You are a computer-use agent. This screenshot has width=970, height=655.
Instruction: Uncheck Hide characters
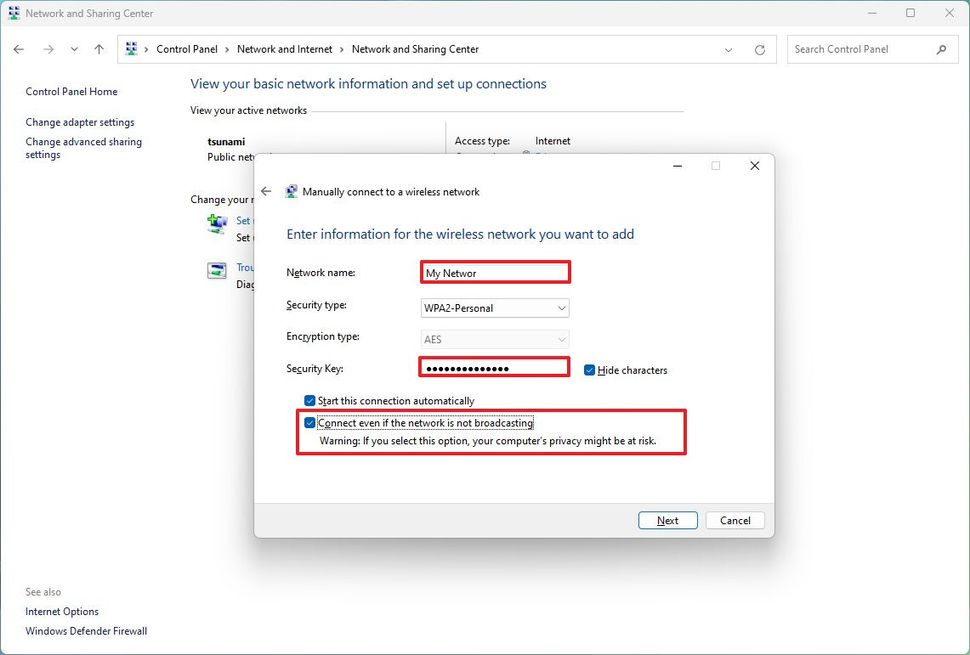click(589, 369)
